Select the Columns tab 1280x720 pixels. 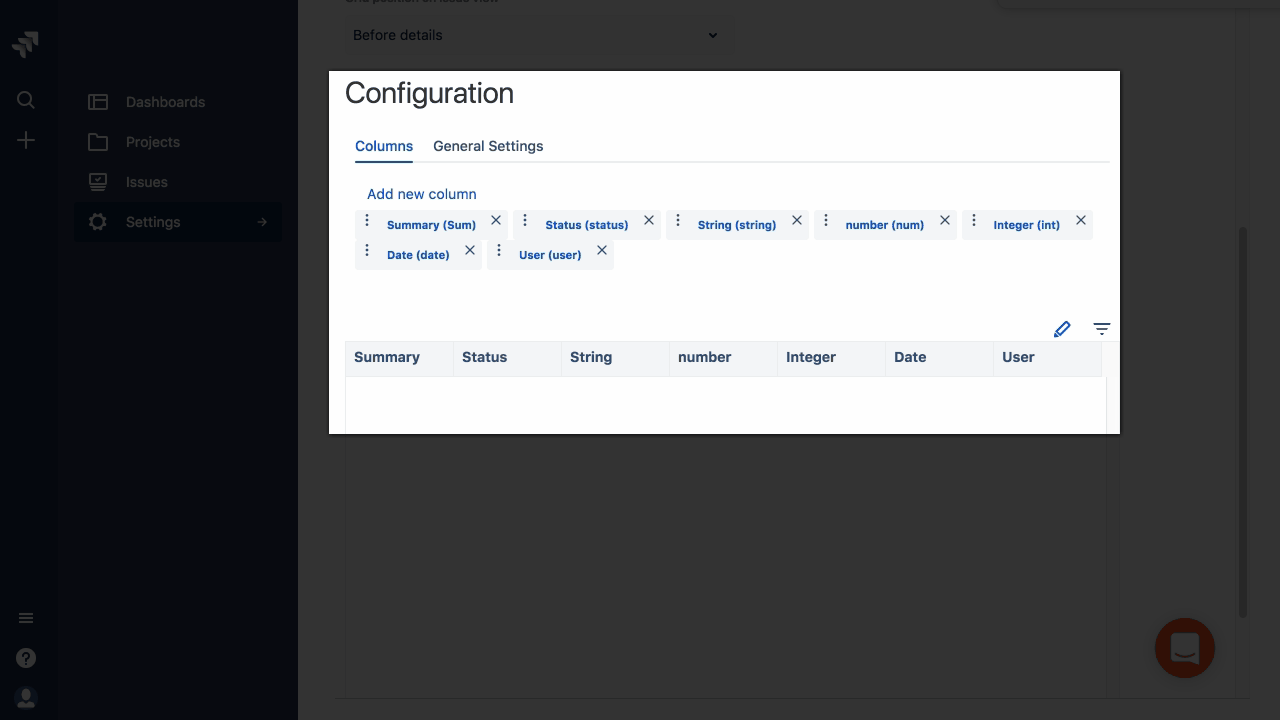point(384,146)
